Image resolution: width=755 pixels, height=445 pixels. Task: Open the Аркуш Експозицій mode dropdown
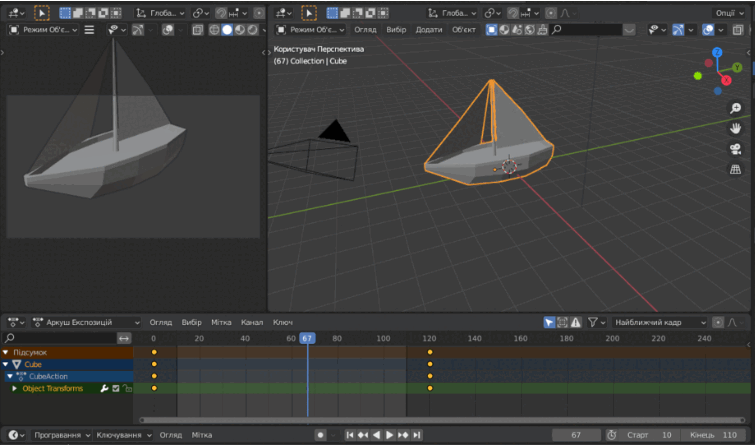click(86, 322)
